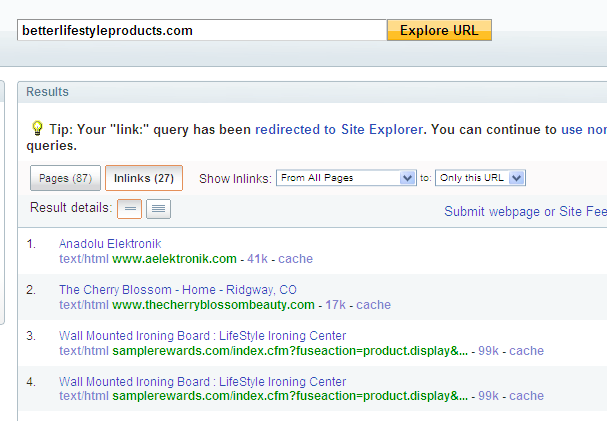Switch to the Inlinks (27) tab

click(x=143, y=178)
